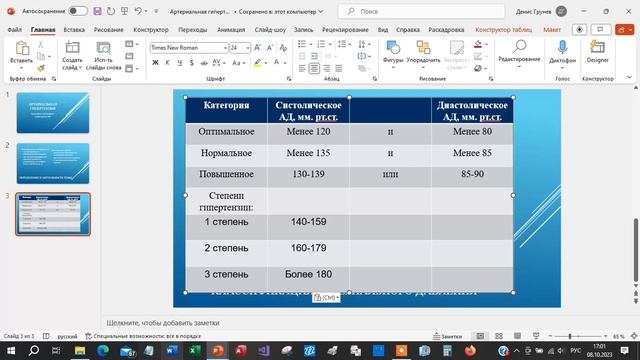
Task: Switch to the Анимация tab
Action: [x=231, y=30]
